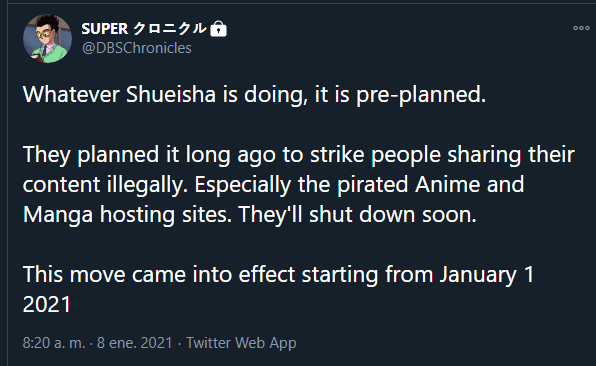This screenshot has width=596, height=366.
Task: Click the padlock protected-account icon
Action: pos(219,29)
